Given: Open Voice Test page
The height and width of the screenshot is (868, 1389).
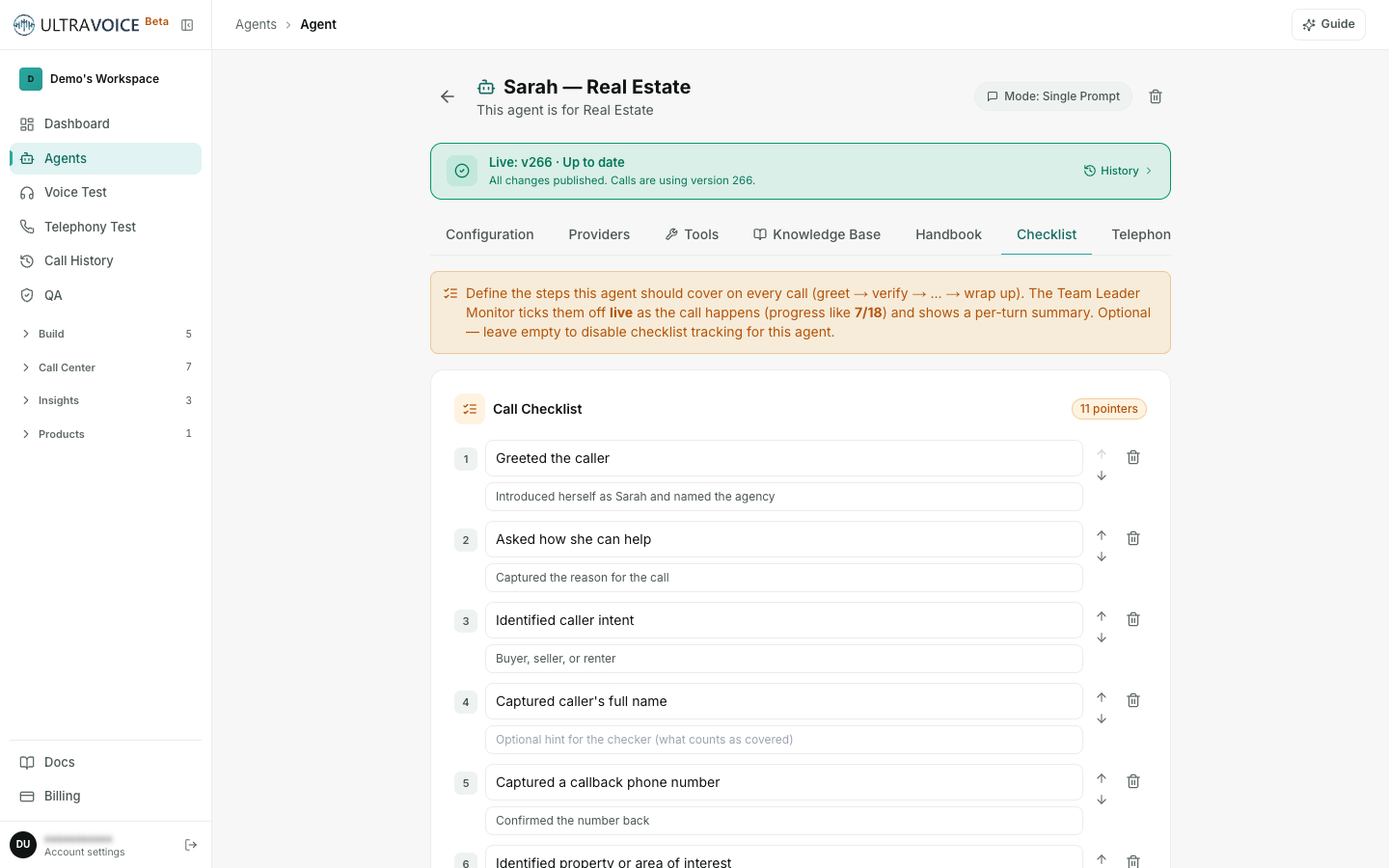Looking at the screenshot, I should click(105, 192).
